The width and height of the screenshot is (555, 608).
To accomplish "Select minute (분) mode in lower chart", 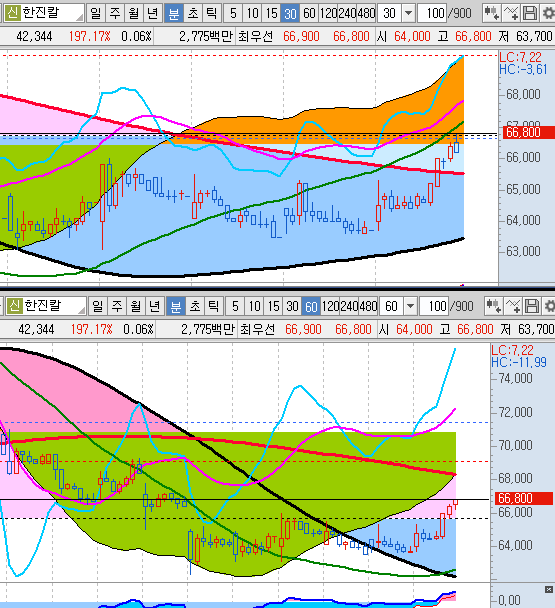I will (x=176, y=306).
